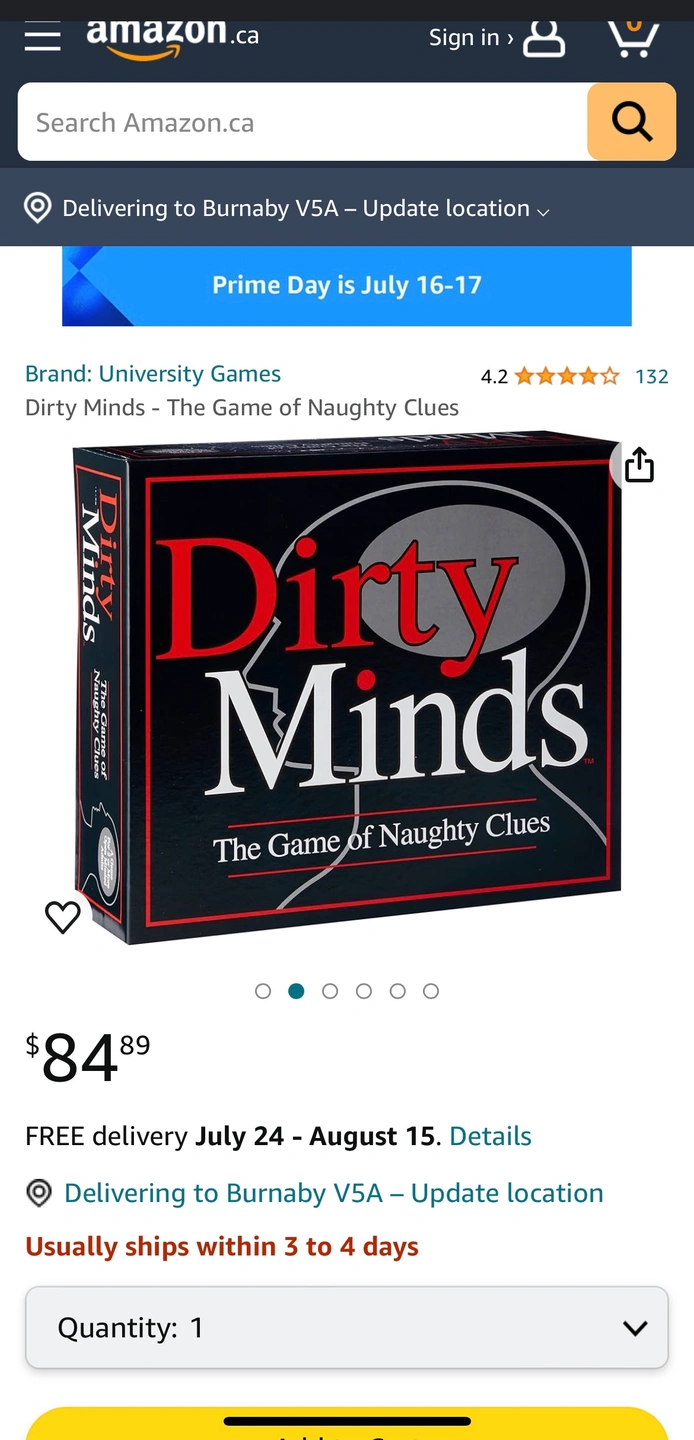The width and height of the screenshot is (694, 1440).
Task: Click the Sign in link
Action: (x=471, y=38)
